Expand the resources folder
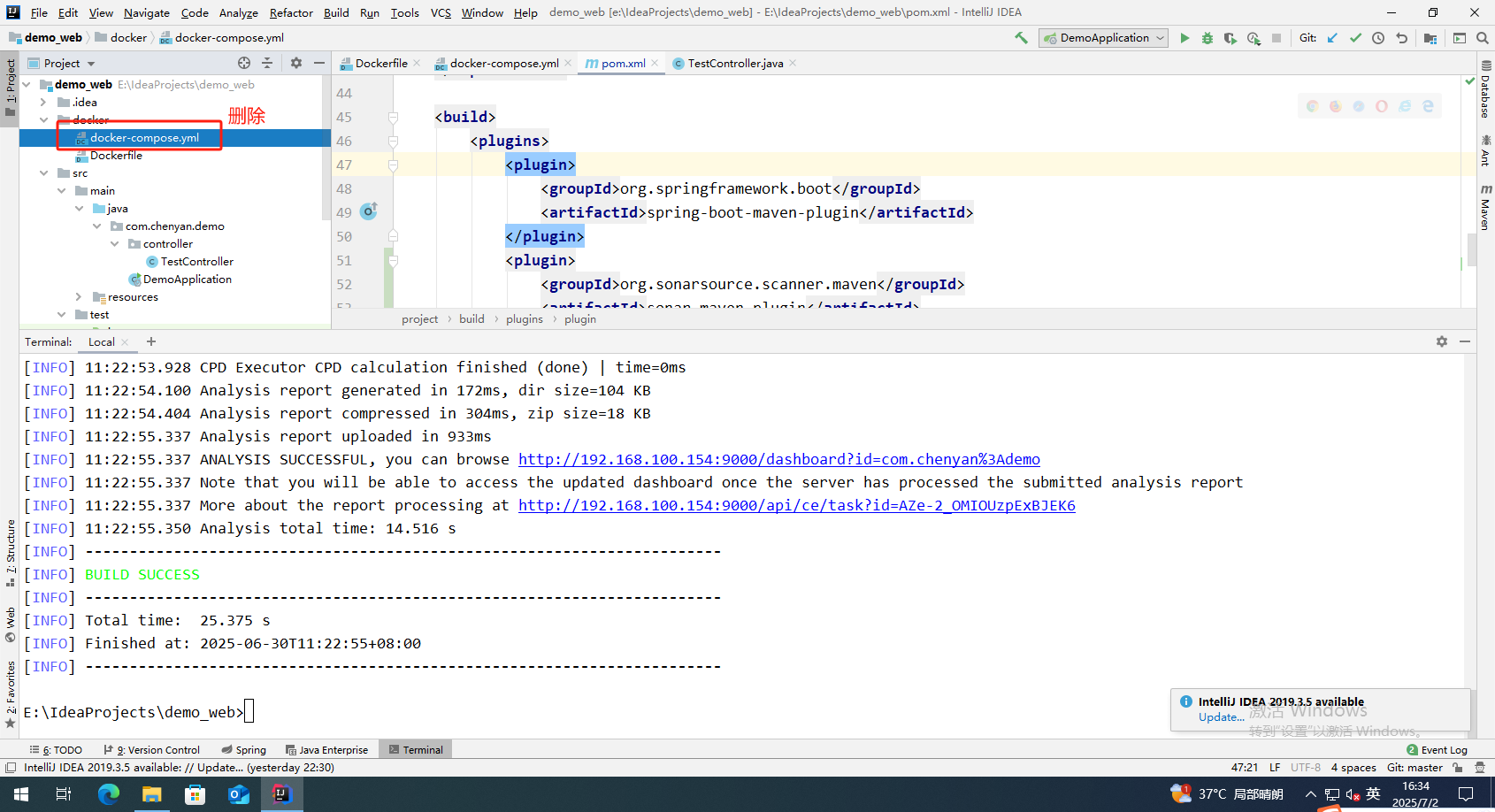 point(79,297)
